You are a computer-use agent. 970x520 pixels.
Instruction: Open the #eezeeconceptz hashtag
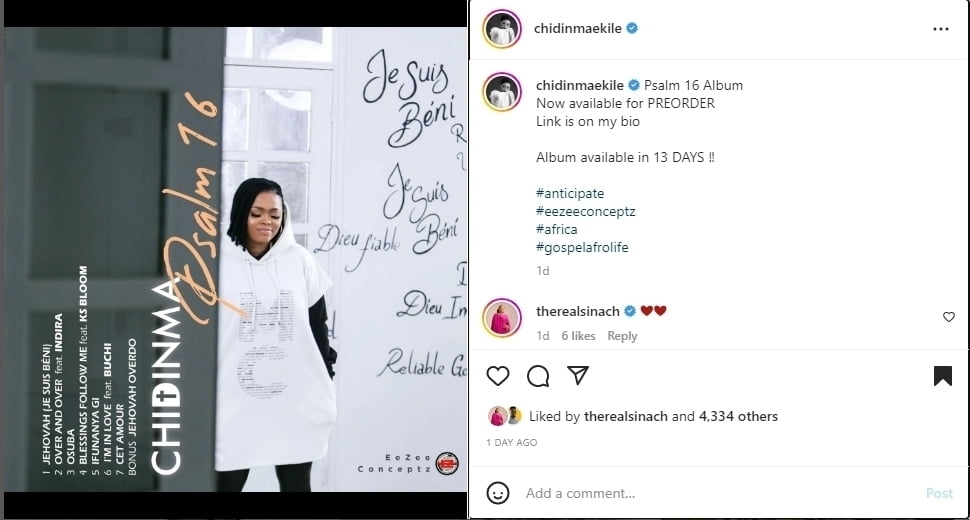point(585,211)
